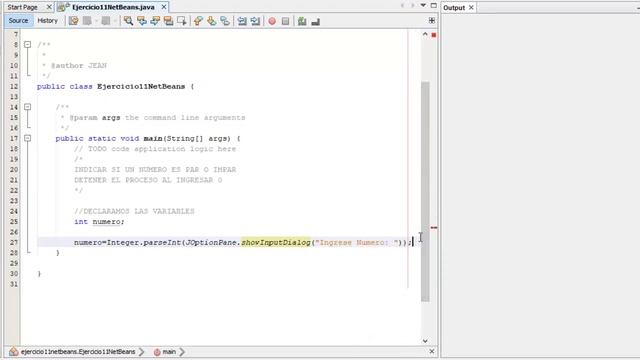Show opened documents list dropdown
The image size is (640, 360).
[x=423, y=5]
